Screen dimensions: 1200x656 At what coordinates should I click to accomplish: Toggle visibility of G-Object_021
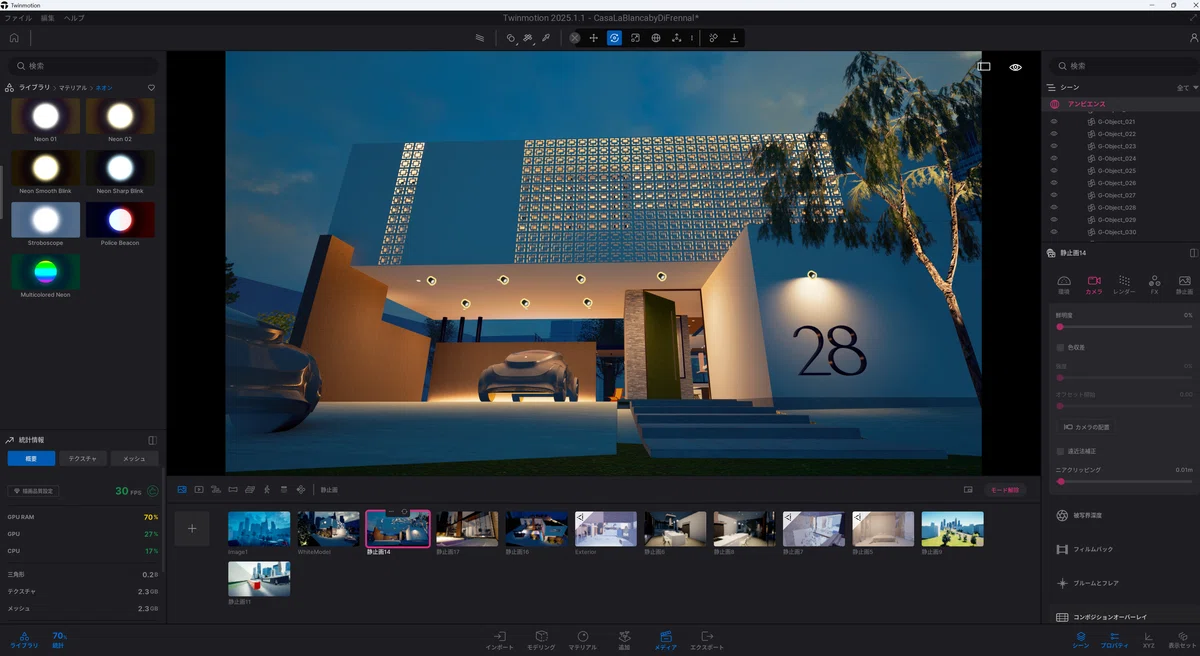coord(1054,122)
